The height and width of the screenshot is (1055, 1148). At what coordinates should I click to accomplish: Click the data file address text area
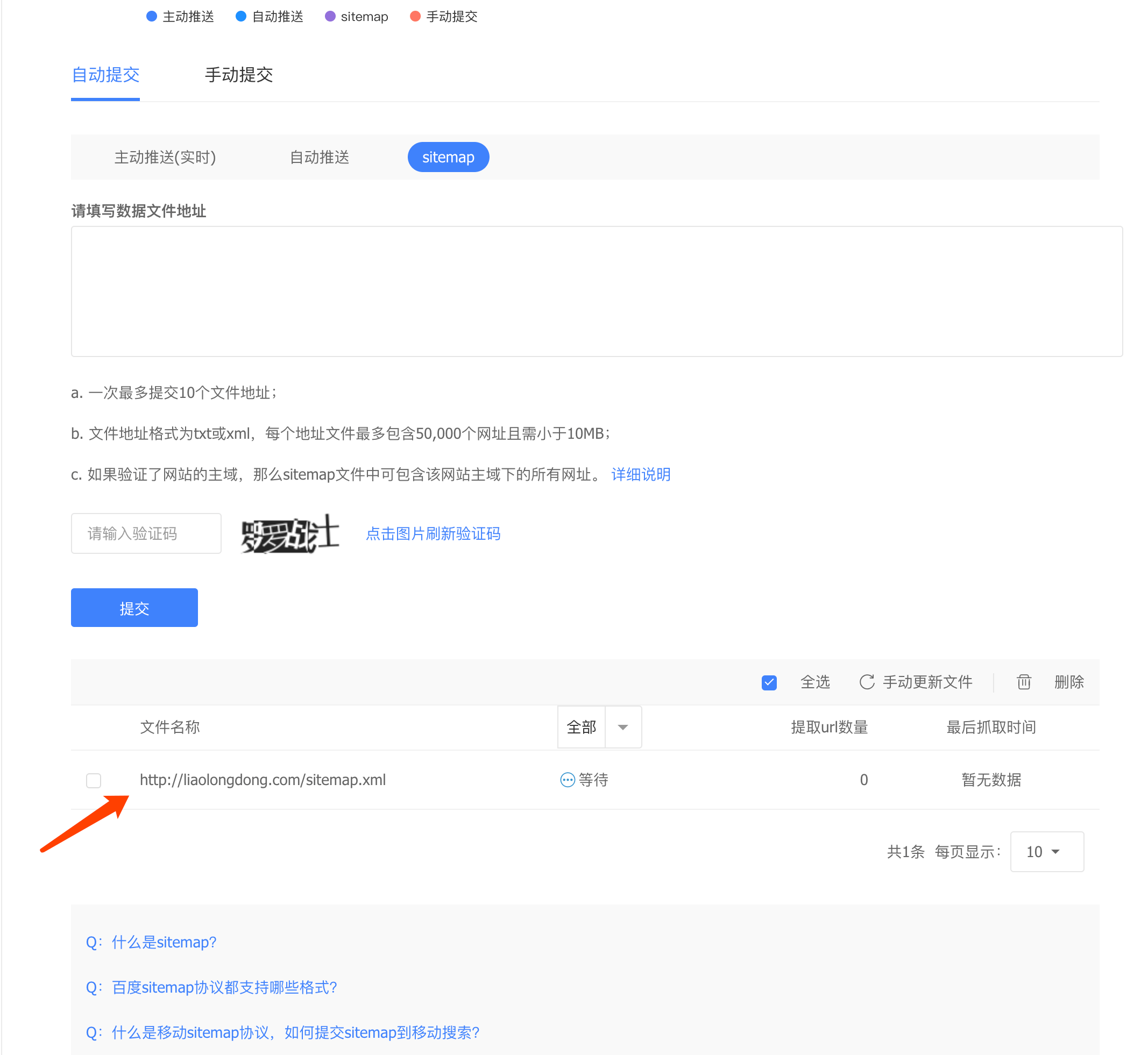click(x=597, y=292)
